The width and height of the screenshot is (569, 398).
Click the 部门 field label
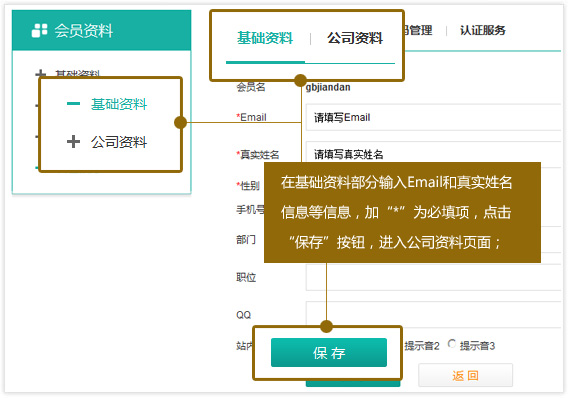246,239
